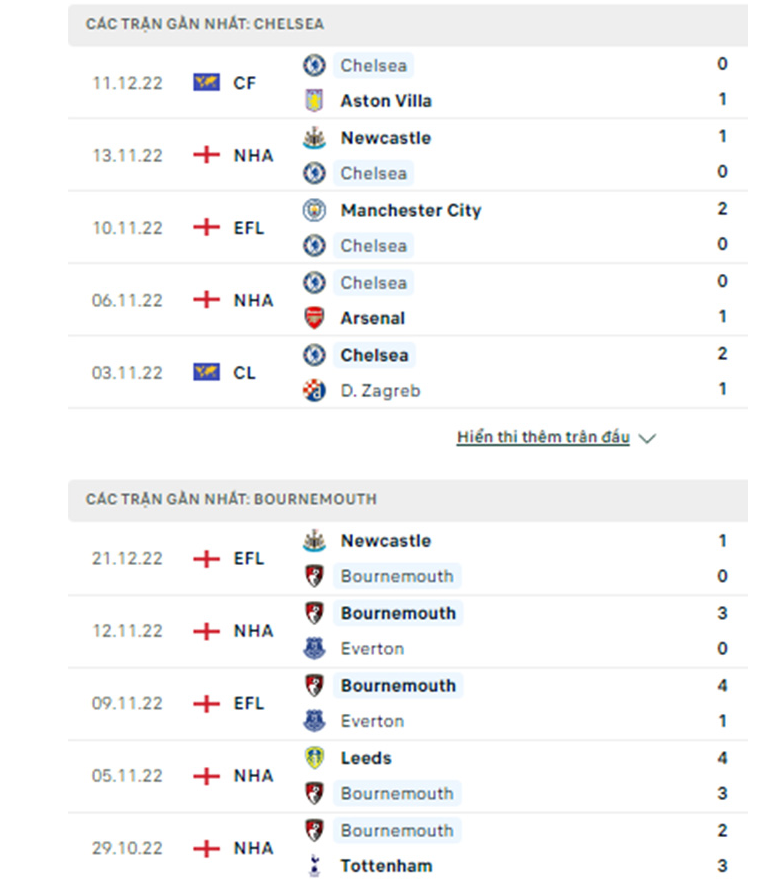Click the Tottenham club crest
Viewport: 762px width, 881px height.
pos(314,866)
